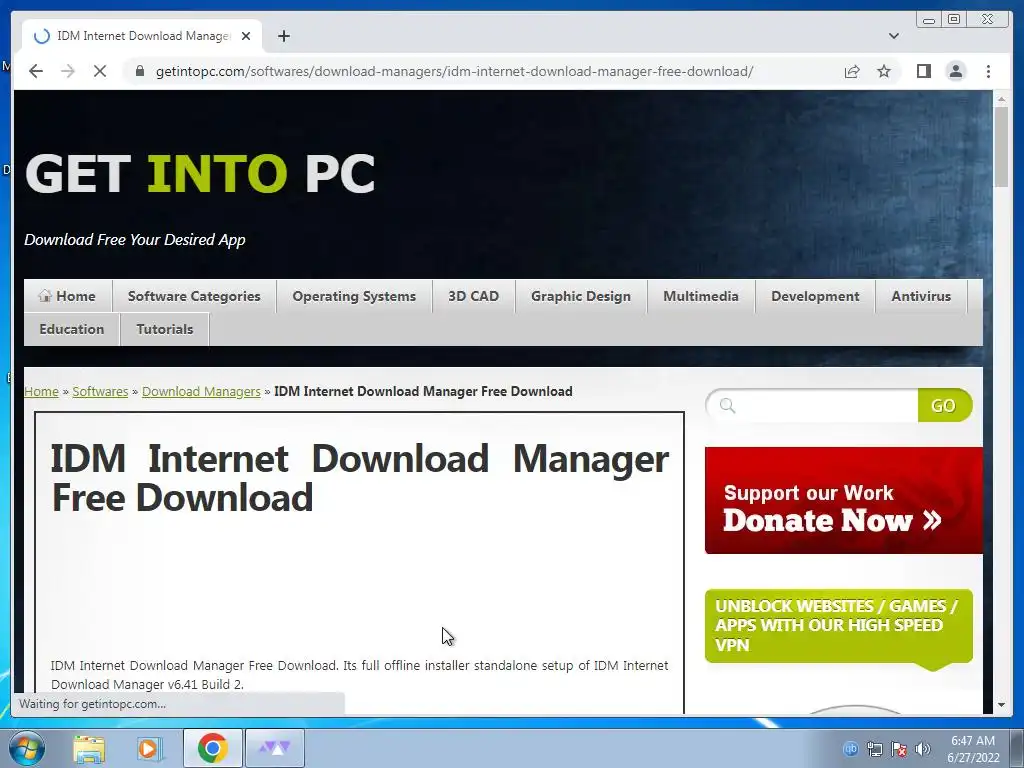Open the Education category

click(72, 329)
